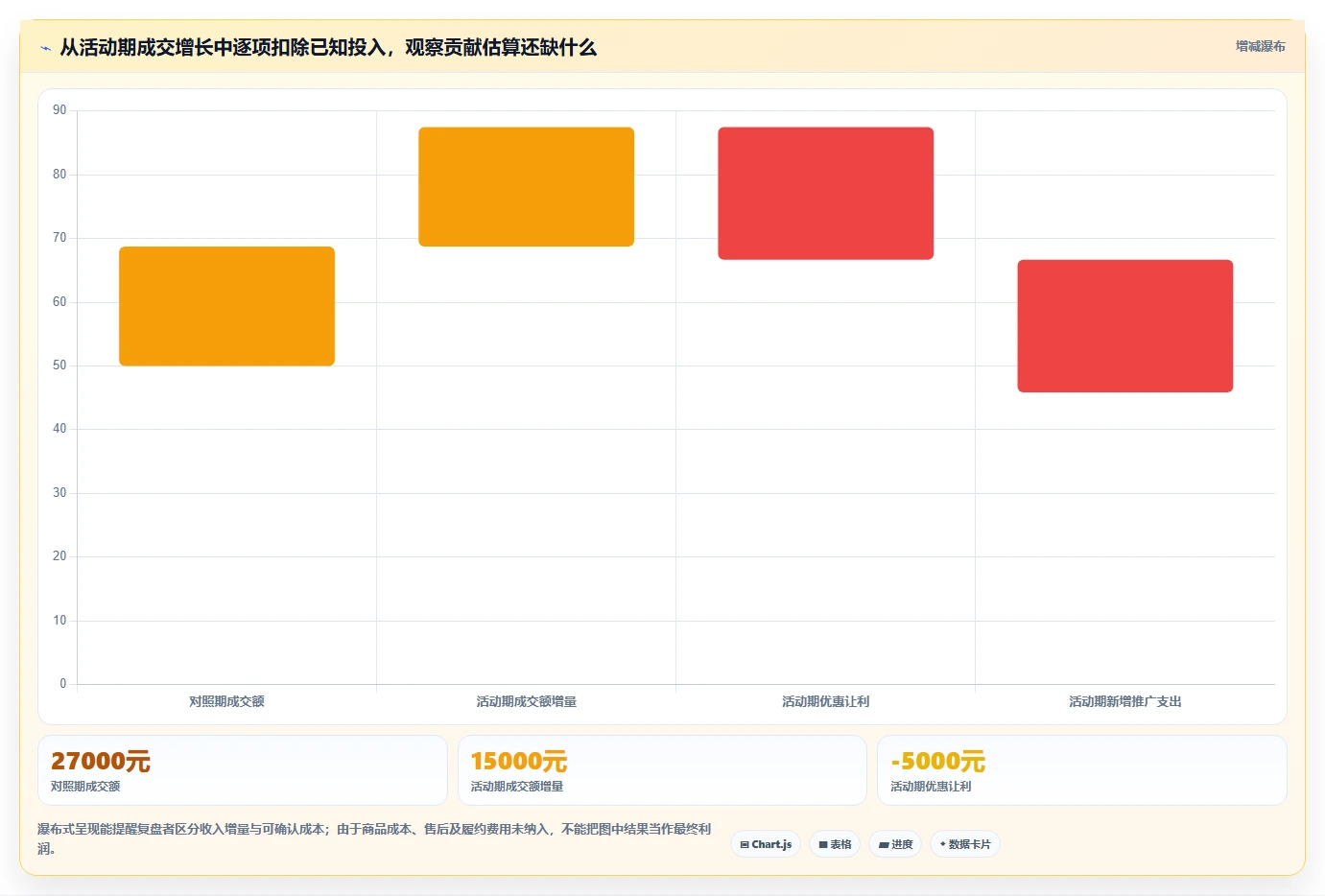This screenshot has width=1325, height=896.
Task: Select the red 活动期新增推广支出 bar
Action: [x=1124, y=326]
